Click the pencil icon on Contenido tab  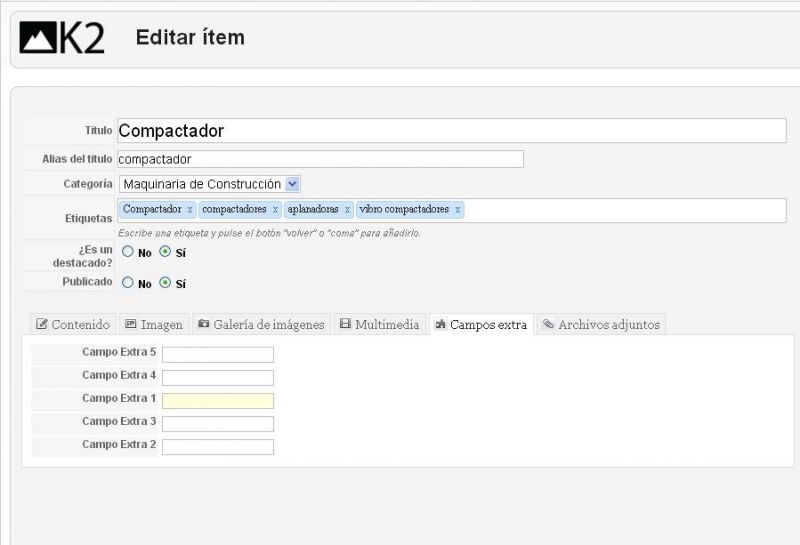[42, 324]
